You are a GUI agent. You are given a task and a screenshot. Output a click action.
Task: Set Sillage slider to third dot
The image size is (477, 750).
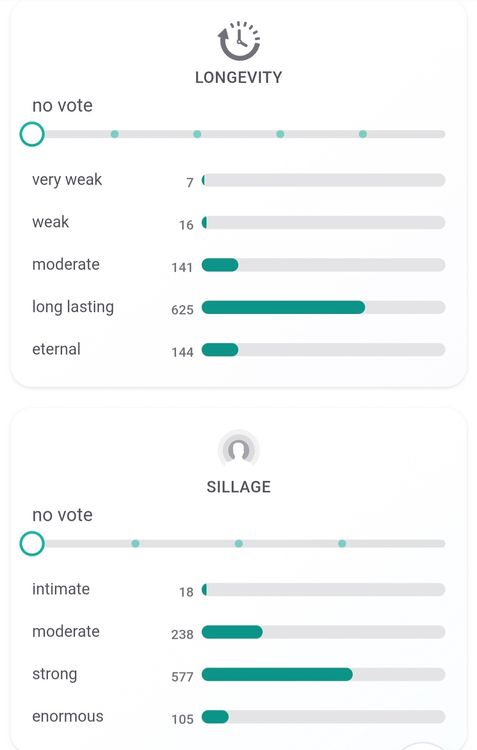(342, 543)
